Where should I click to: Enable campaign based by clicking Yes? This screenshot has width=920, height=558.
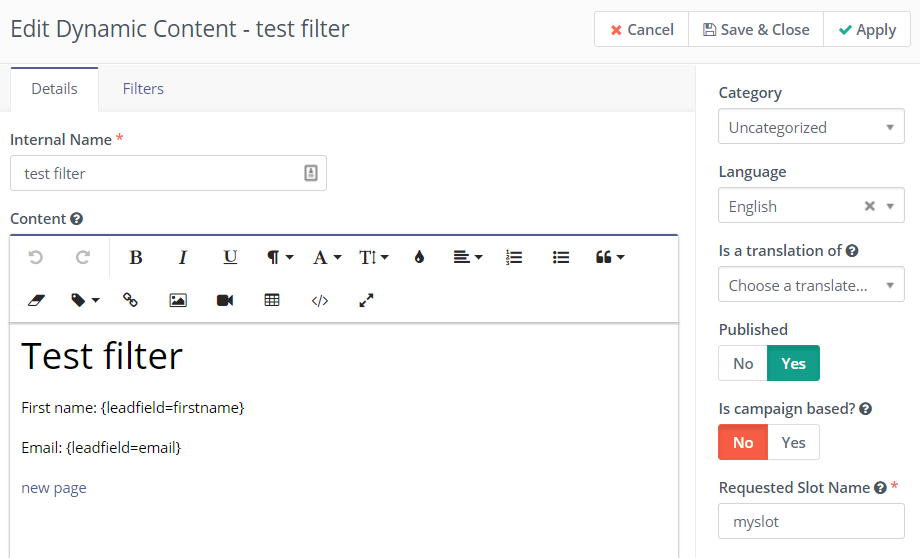(x=793, y=442)
